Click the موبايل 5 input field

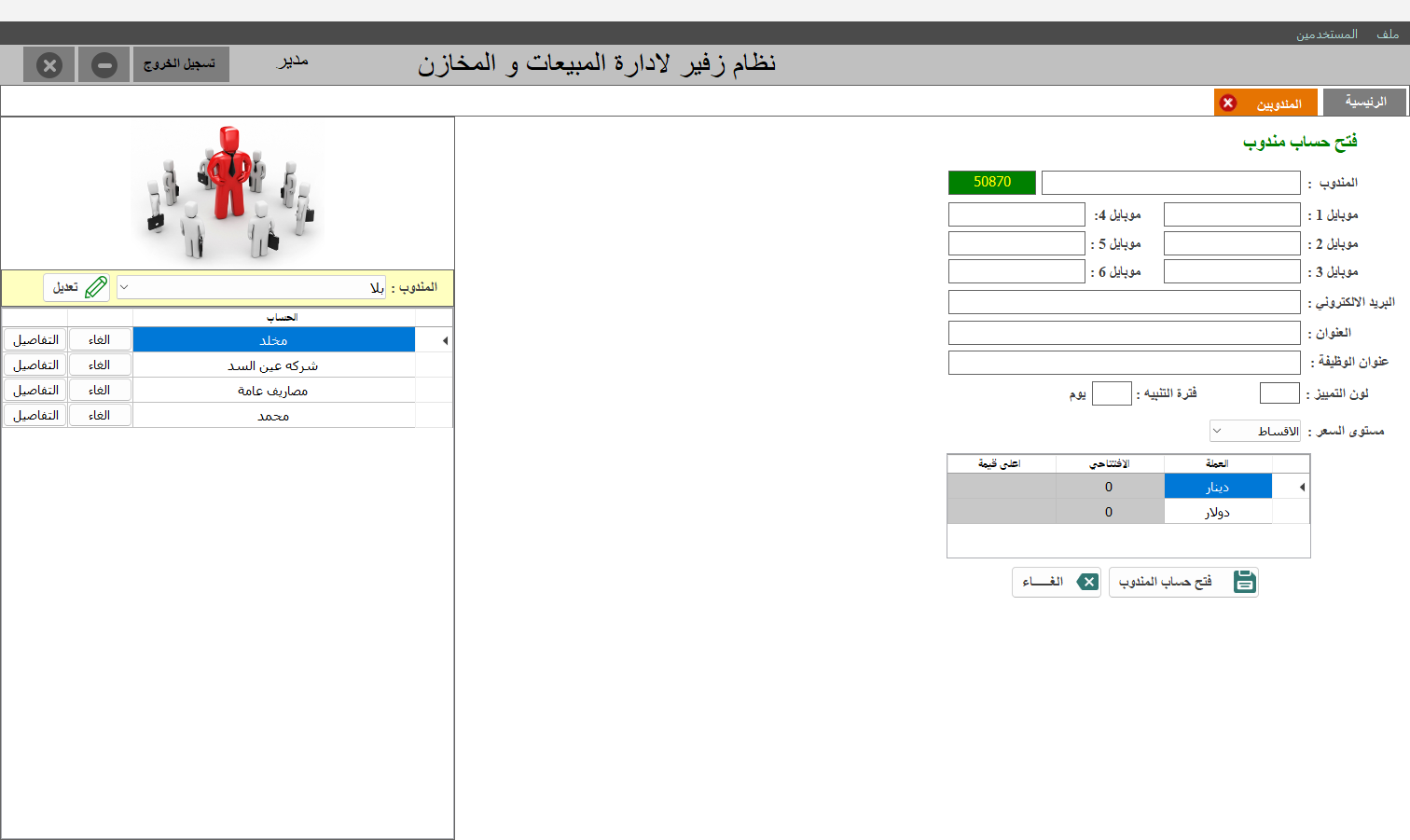pos(1016,243)
